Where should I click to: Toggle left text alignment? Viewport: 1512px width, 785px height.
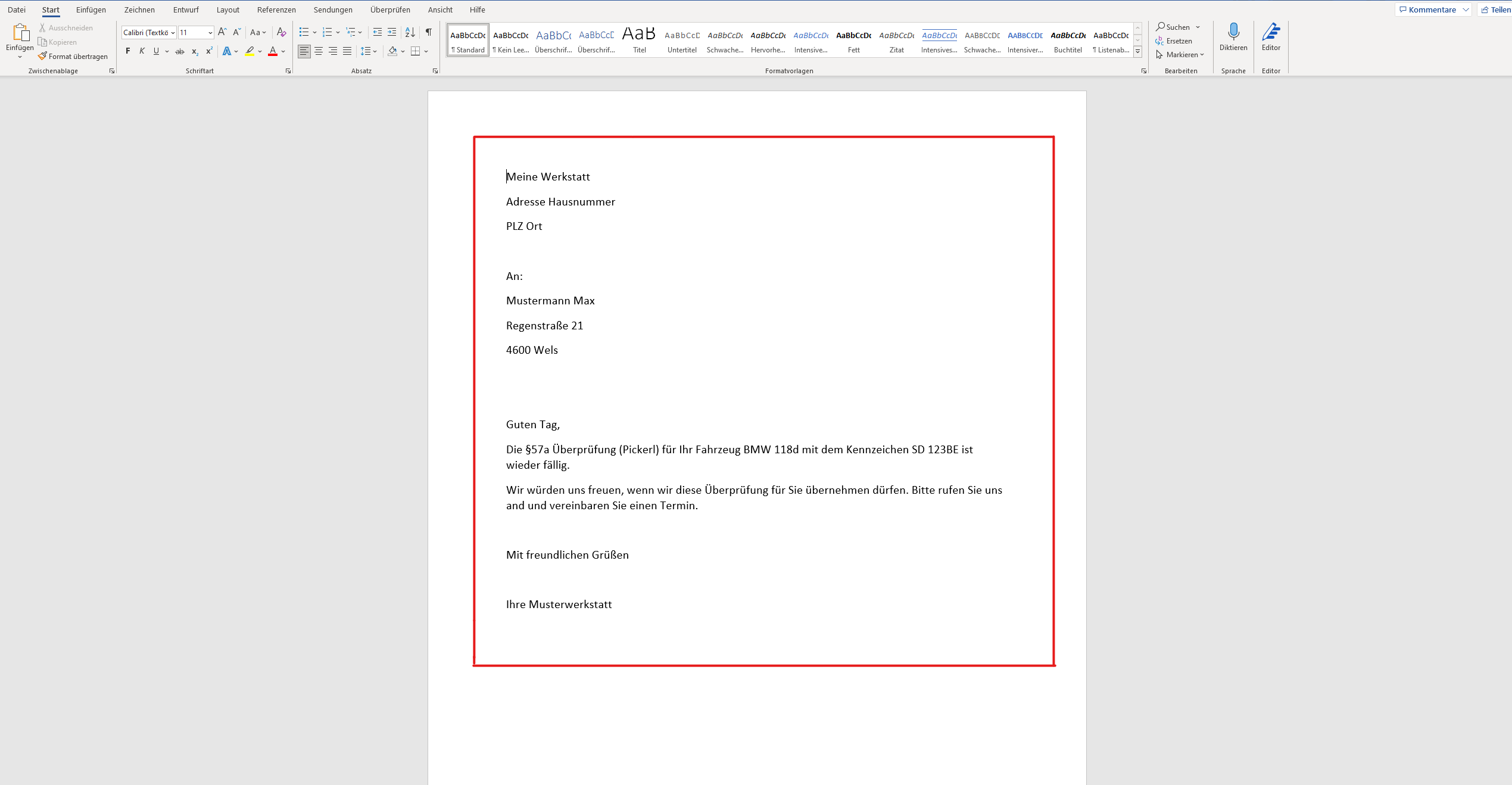(304, 52)
